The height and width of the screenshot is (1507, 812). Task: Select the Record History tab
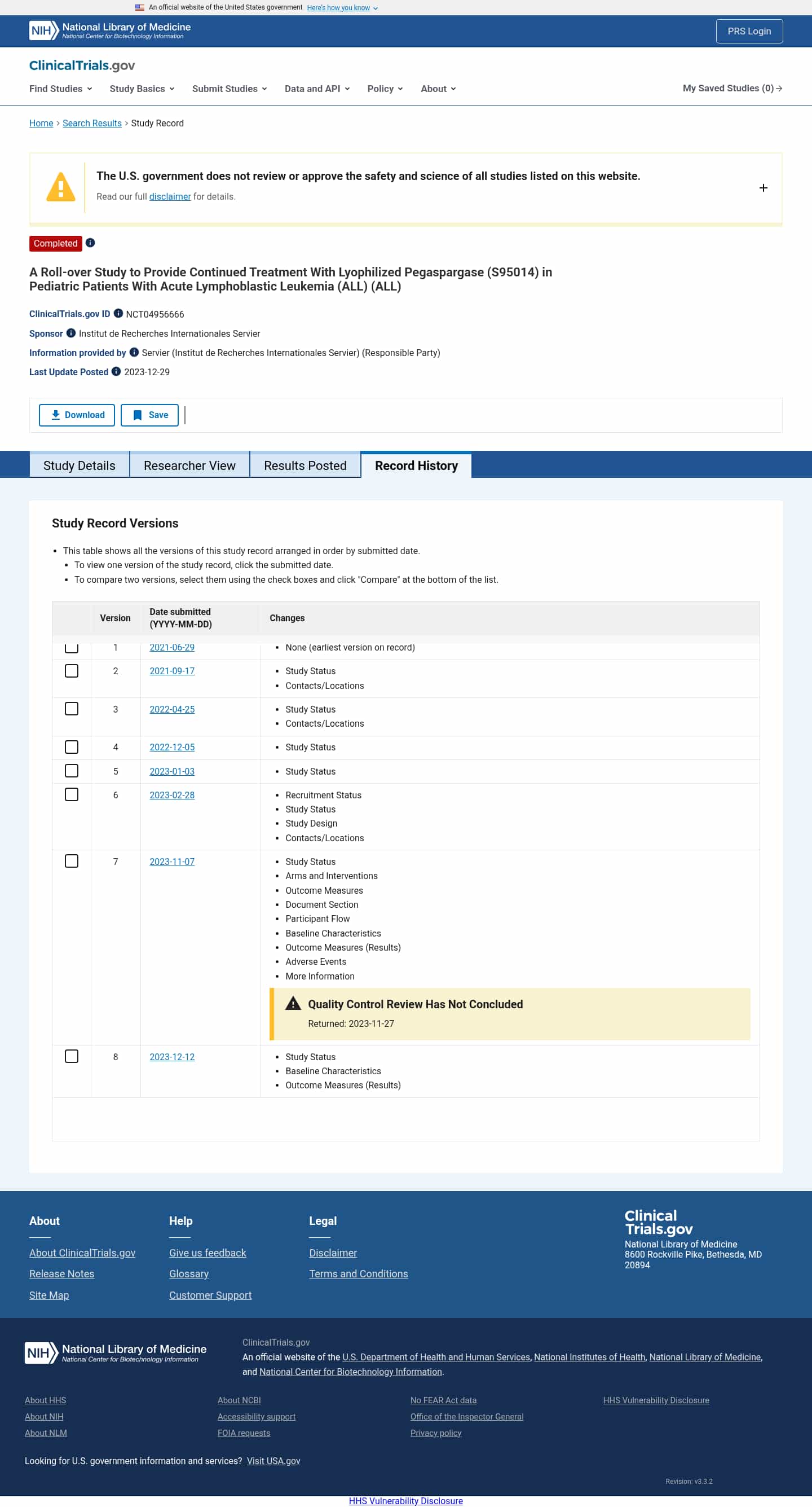pyautogui.click(x=416, y=465)
